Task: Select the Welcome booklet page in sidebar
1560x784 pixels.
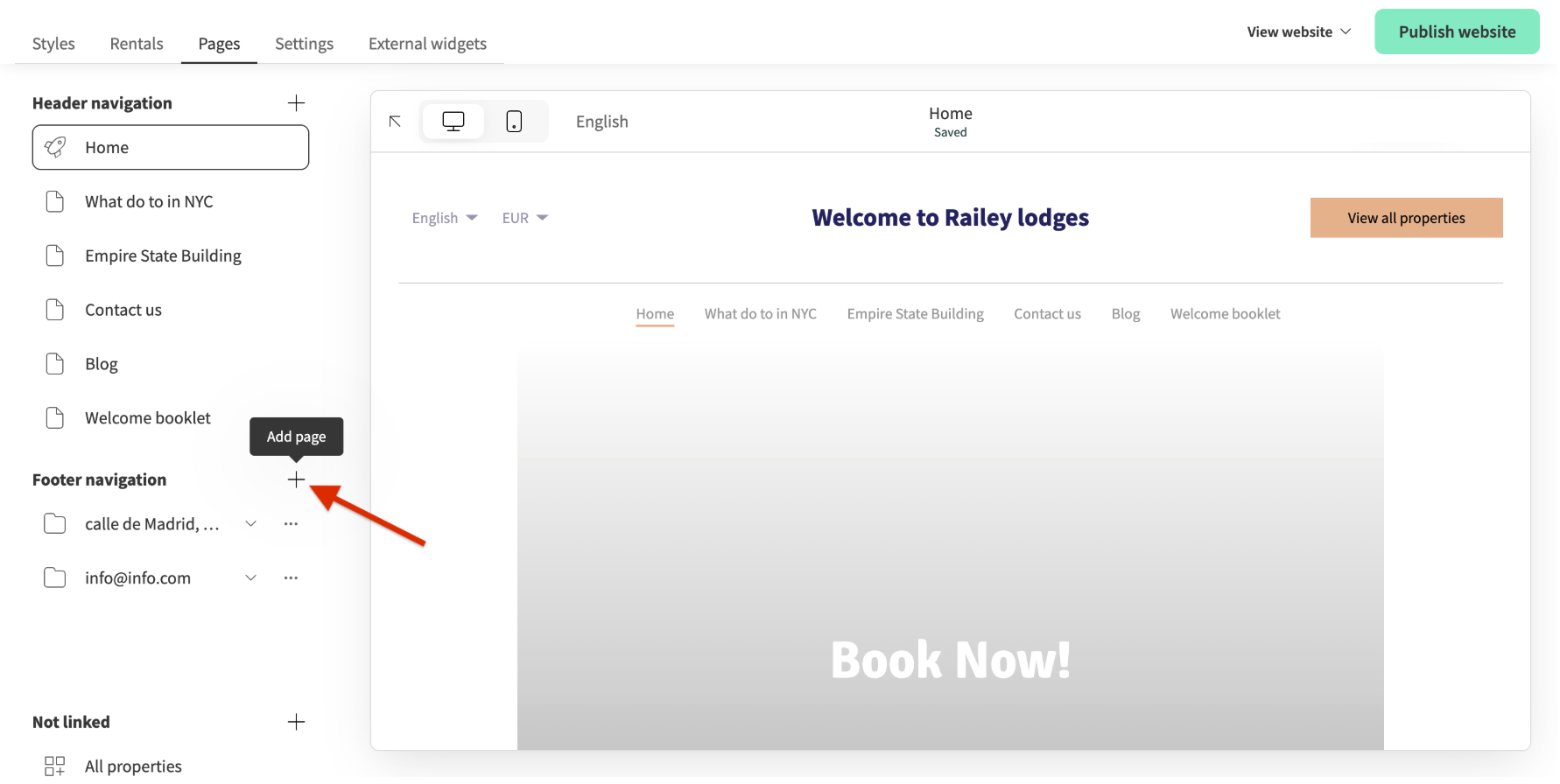Action: click(147, 418)
